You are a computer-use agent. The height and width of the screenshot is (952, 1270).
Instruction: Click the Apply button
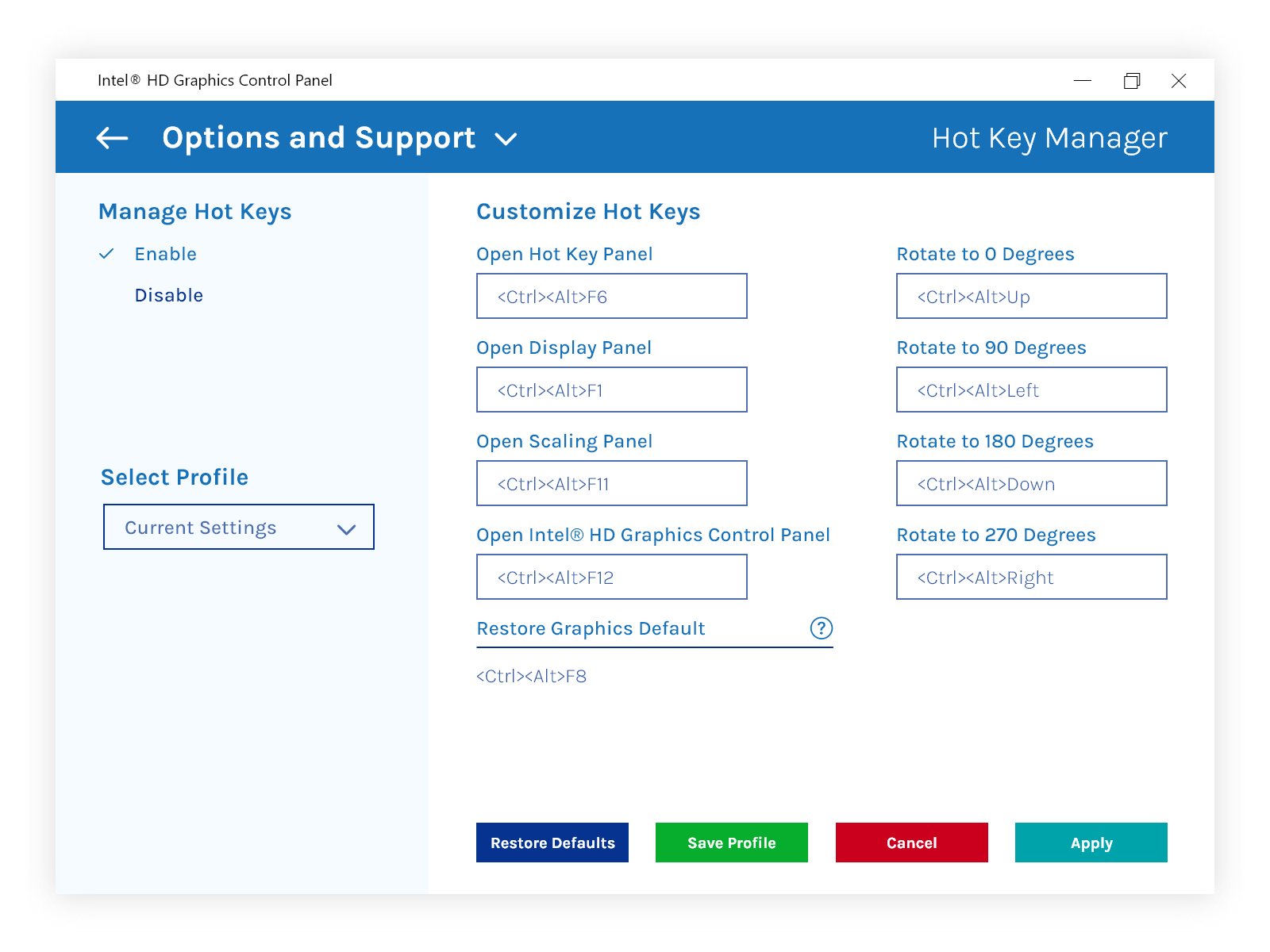tap(1091, 843)
